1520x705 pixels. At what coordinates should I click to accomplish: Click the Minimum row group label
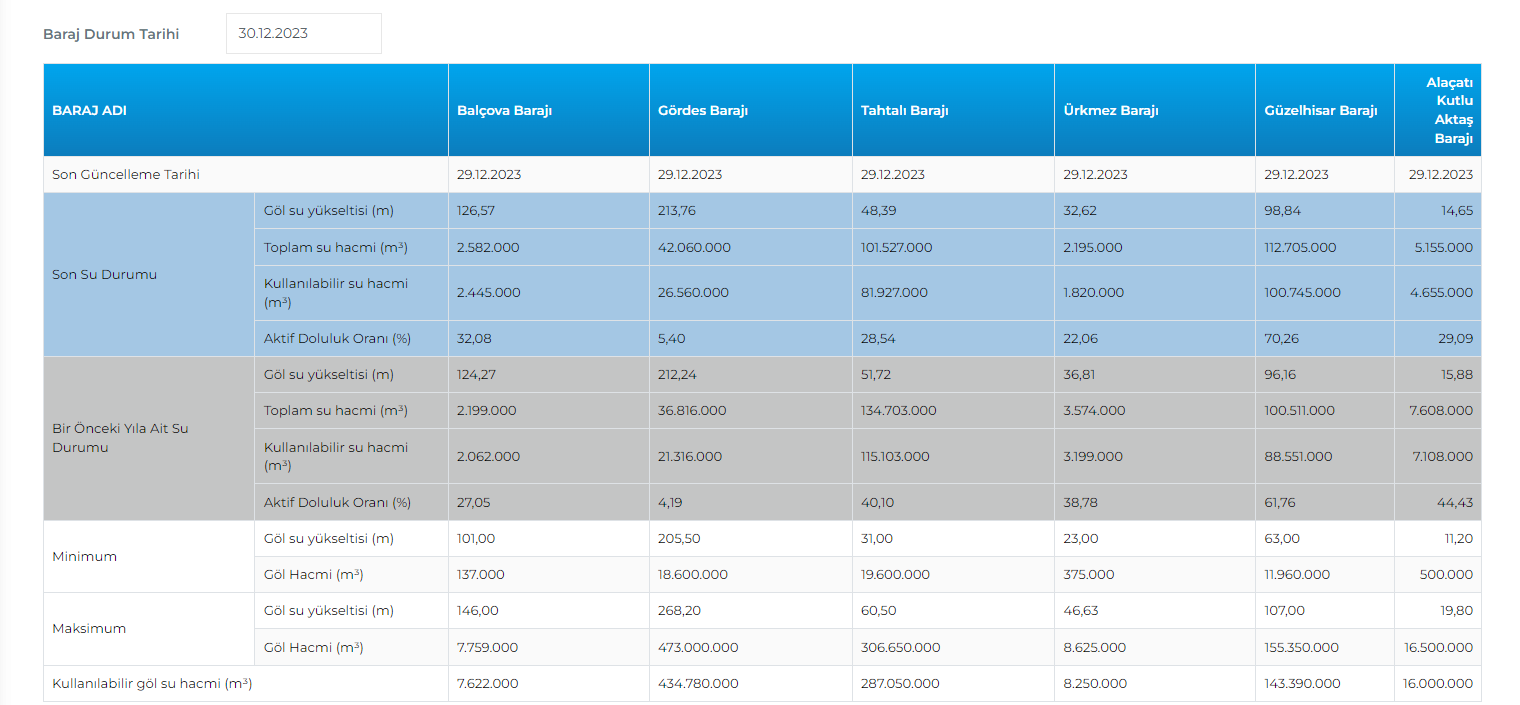pyautogui.click(x=84, y=557)
